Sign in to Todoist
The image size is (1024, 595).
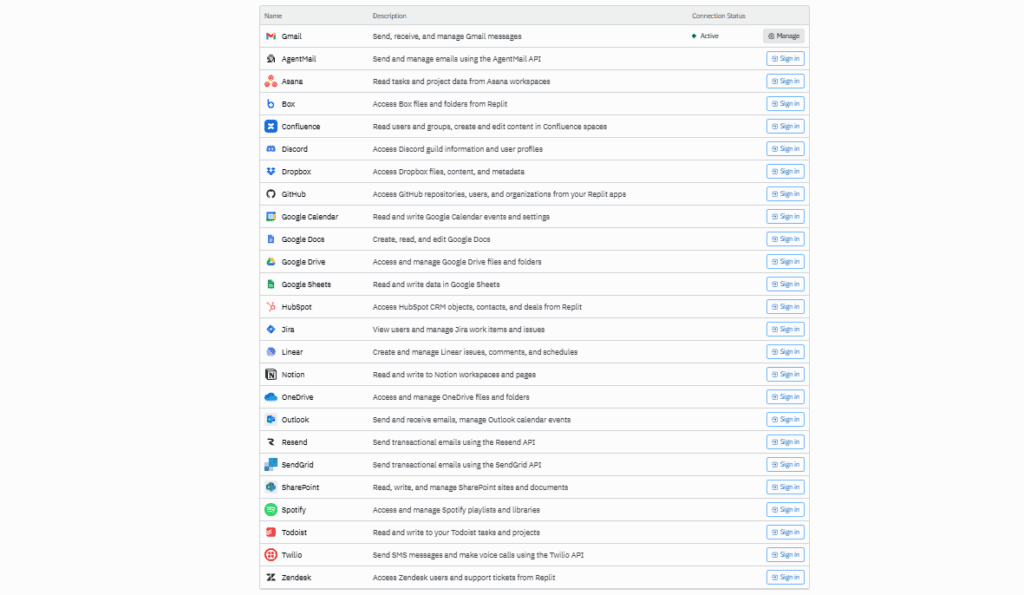point(785,532)
